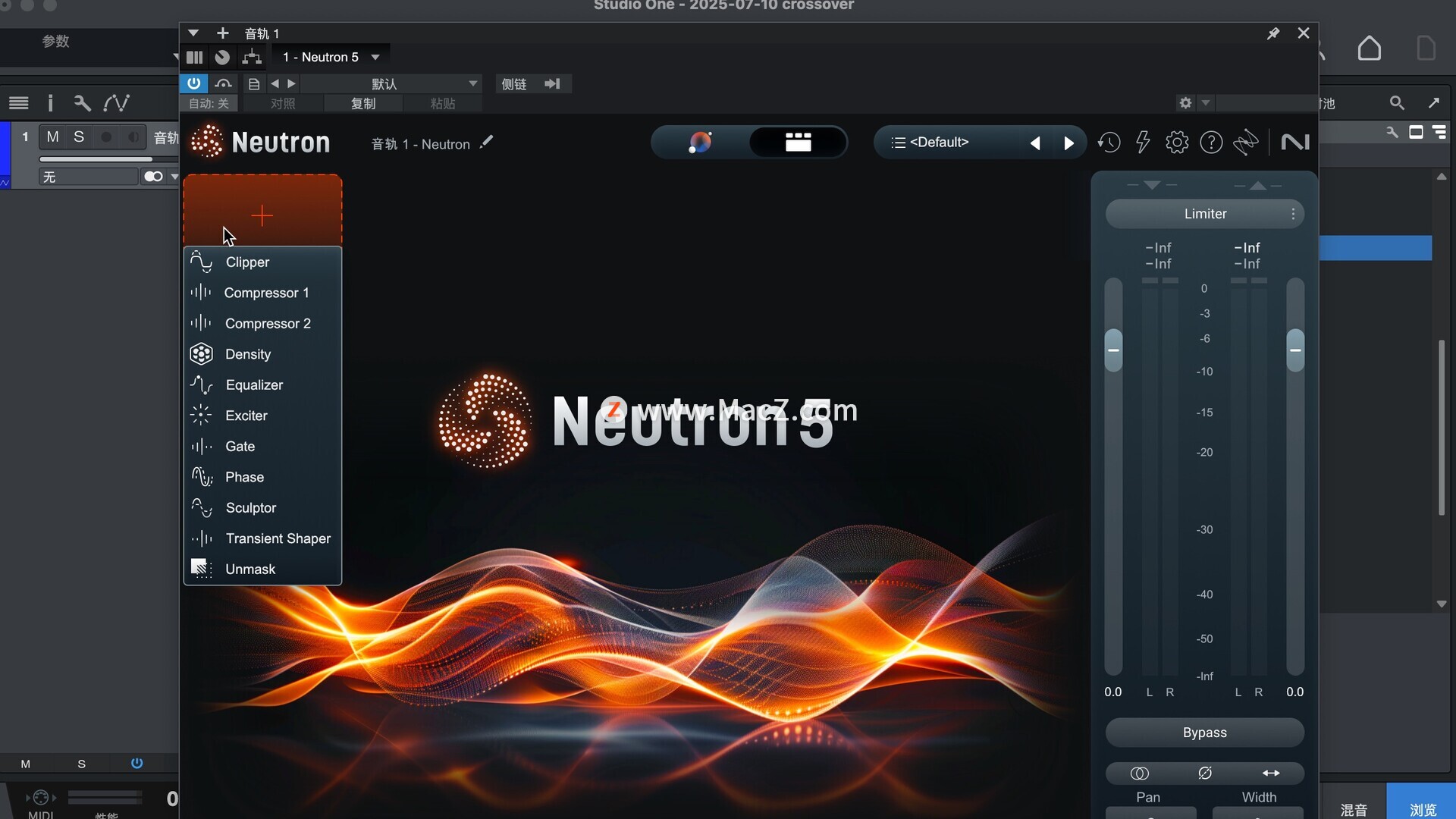Switch to Neutron's detailed modules view
The height and width of the screenshot is (819, 1456).
pyautogui.click(x=798, y=142)
